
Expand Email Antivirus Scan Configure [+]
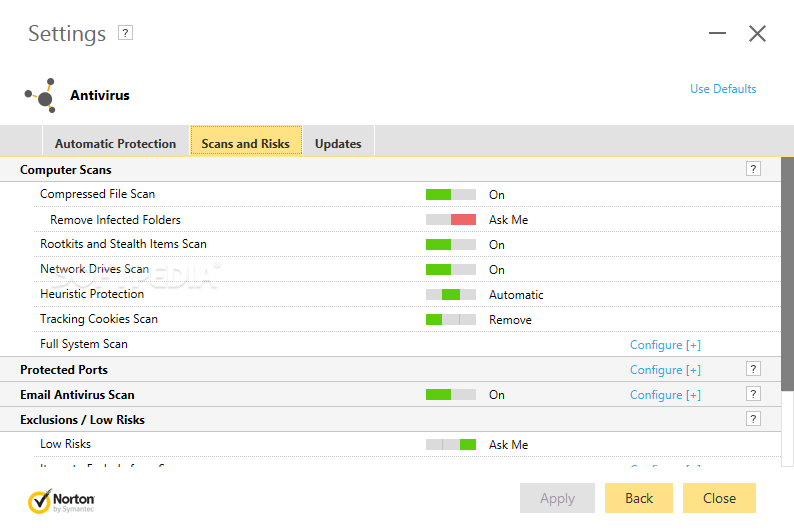tap(665, 395)
